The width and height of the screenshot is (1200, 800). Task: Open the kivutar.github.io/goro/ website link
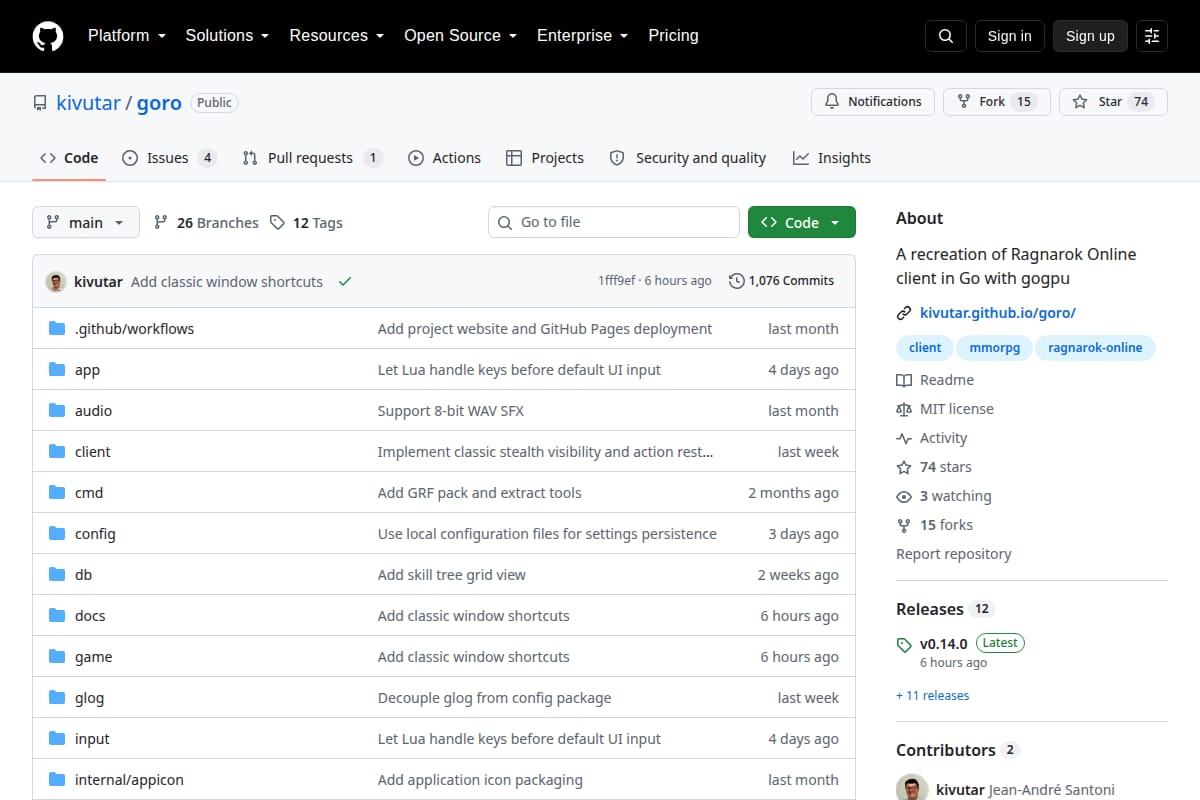pos(998,313)
